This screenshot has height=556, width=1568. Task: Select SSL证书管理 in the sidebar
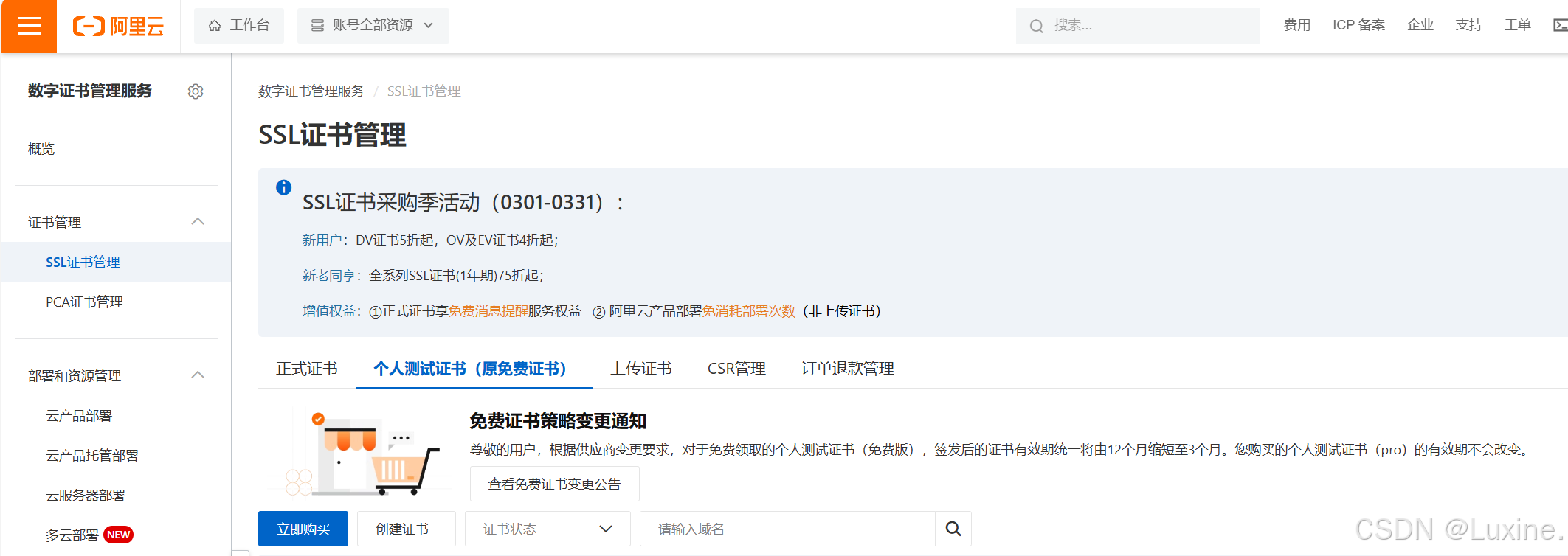click(x=116, y=262)
